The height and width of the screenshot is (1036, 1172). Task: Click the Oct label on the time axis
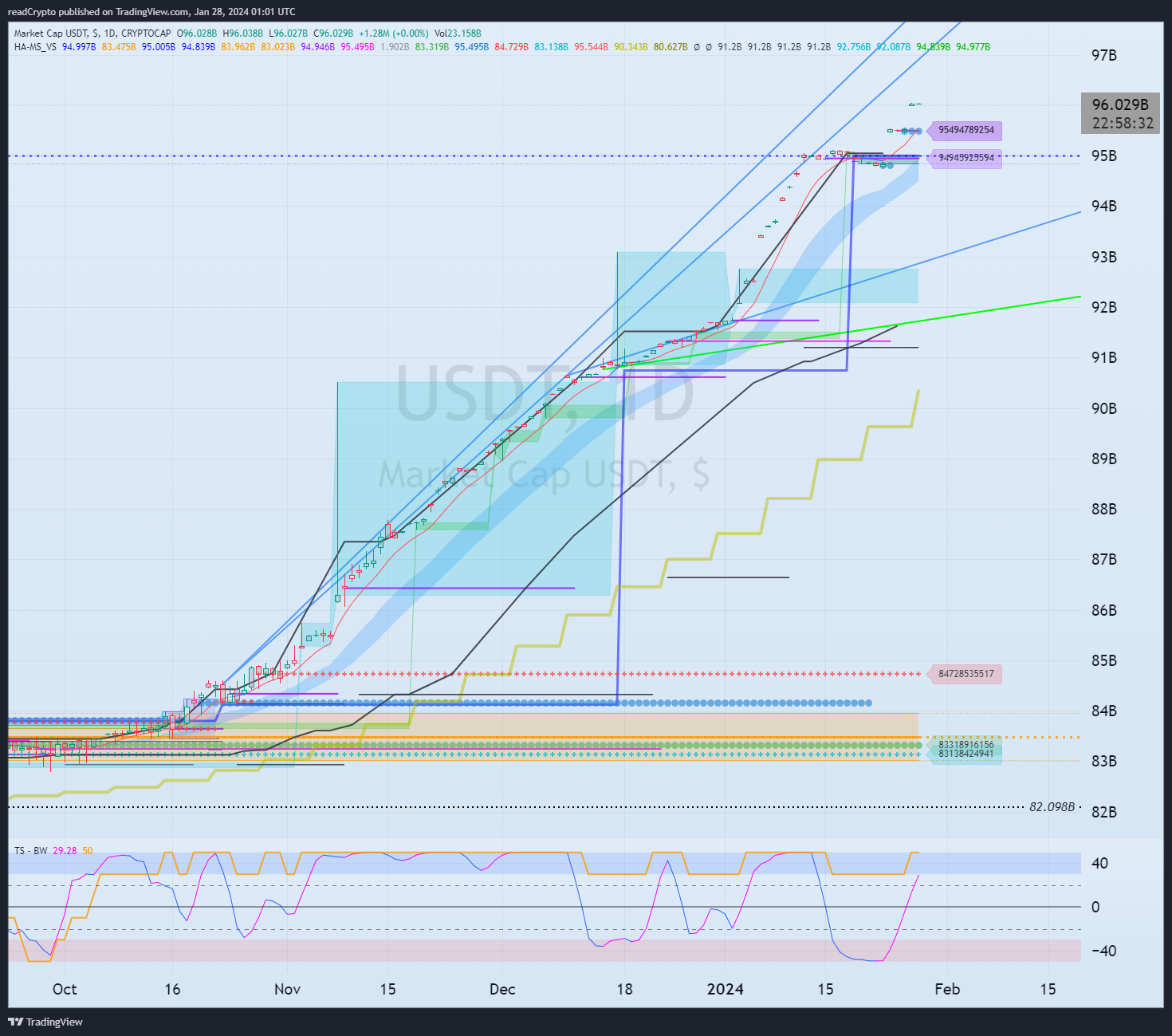(65, 989)
